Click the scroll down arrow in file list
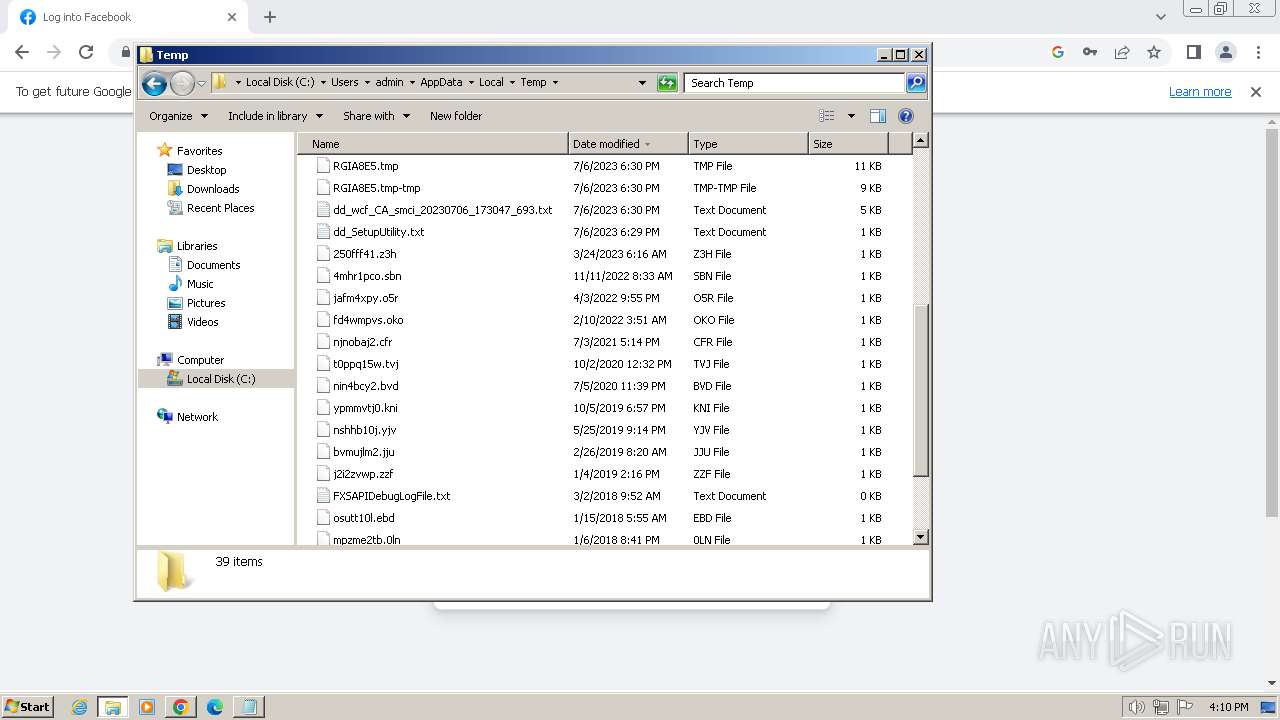Image resolution: width=1280 pixels, height=720 pixels. pos(921,538)
